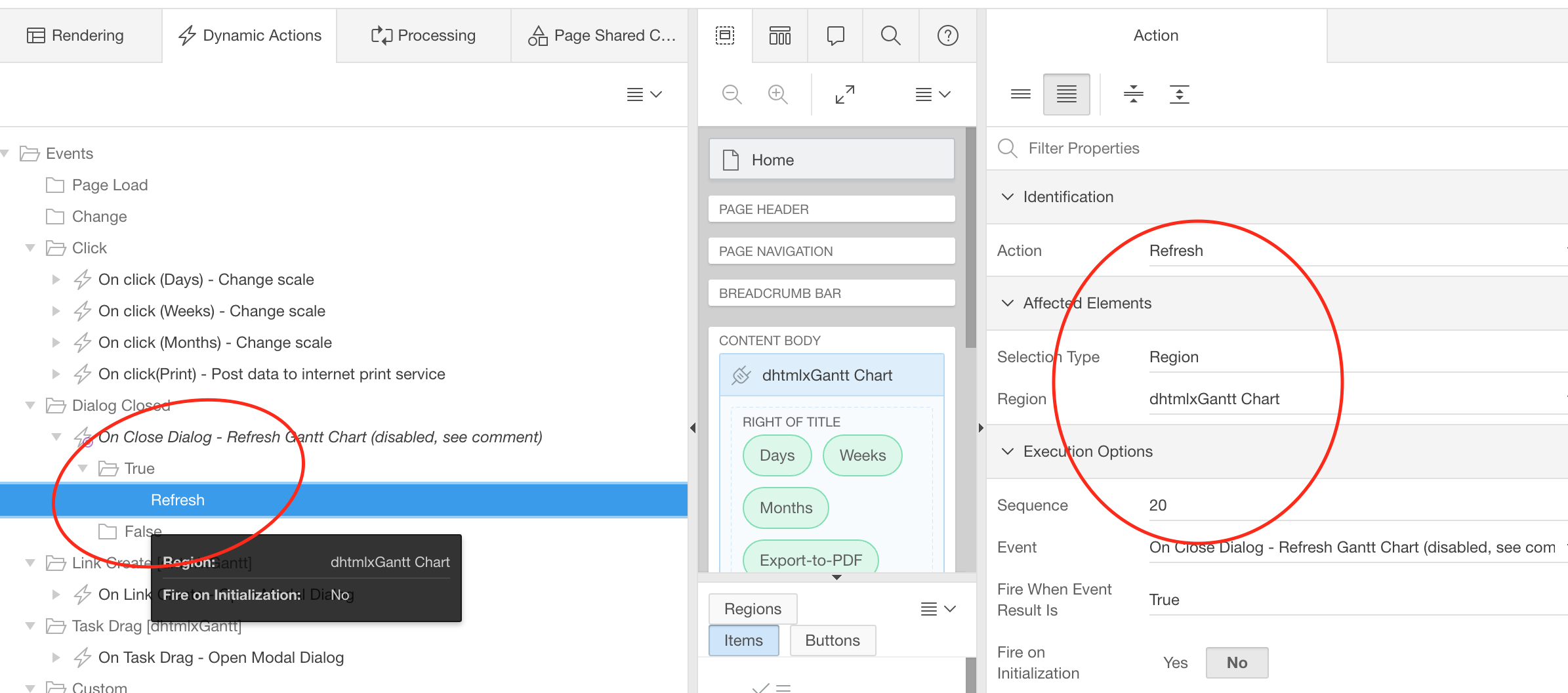Click the Months scale button
Viewport: 1568px width, 693px height.
click(x=785, y=507)
